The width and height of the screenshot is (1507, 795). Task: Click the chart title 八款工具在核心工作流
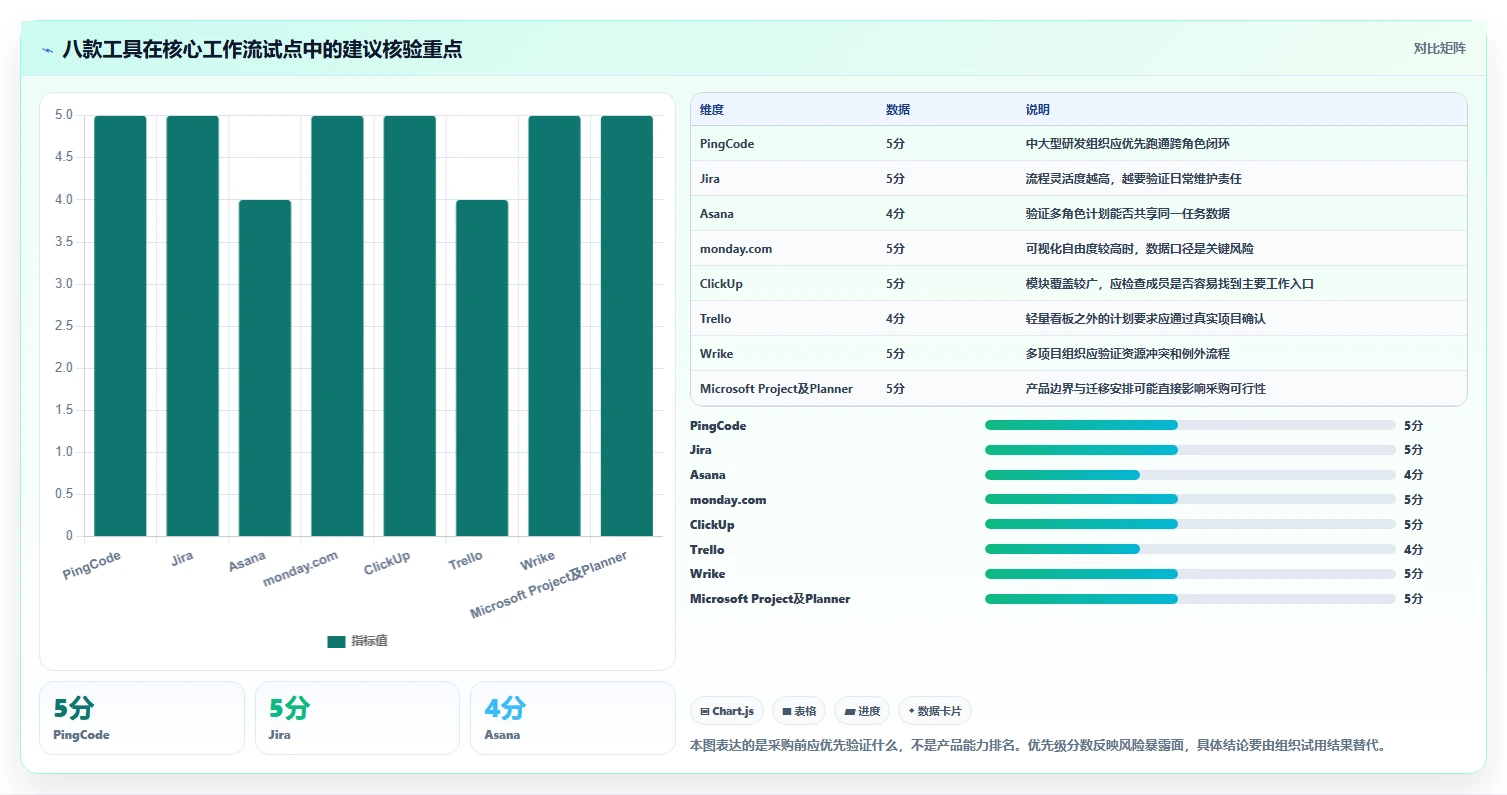262,49
